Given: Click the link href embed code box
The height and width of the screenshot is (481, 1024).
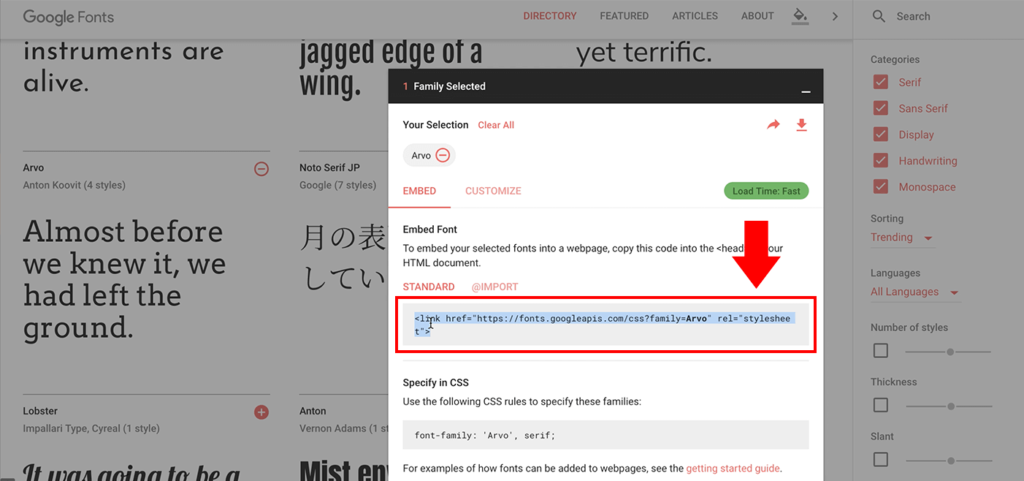Looking at the screenshot, I should click(x=606, y=324).
